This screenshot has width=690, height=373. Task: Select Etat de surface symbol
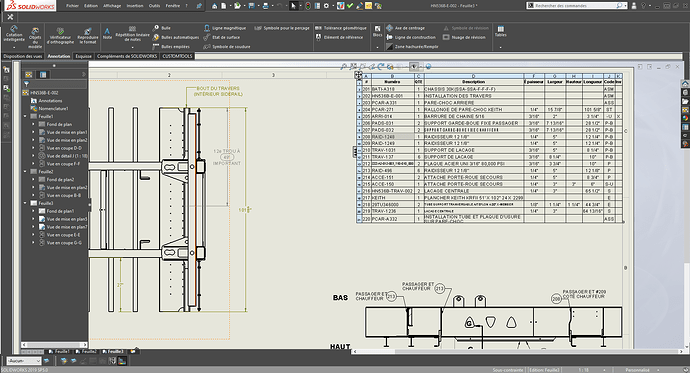222,37
